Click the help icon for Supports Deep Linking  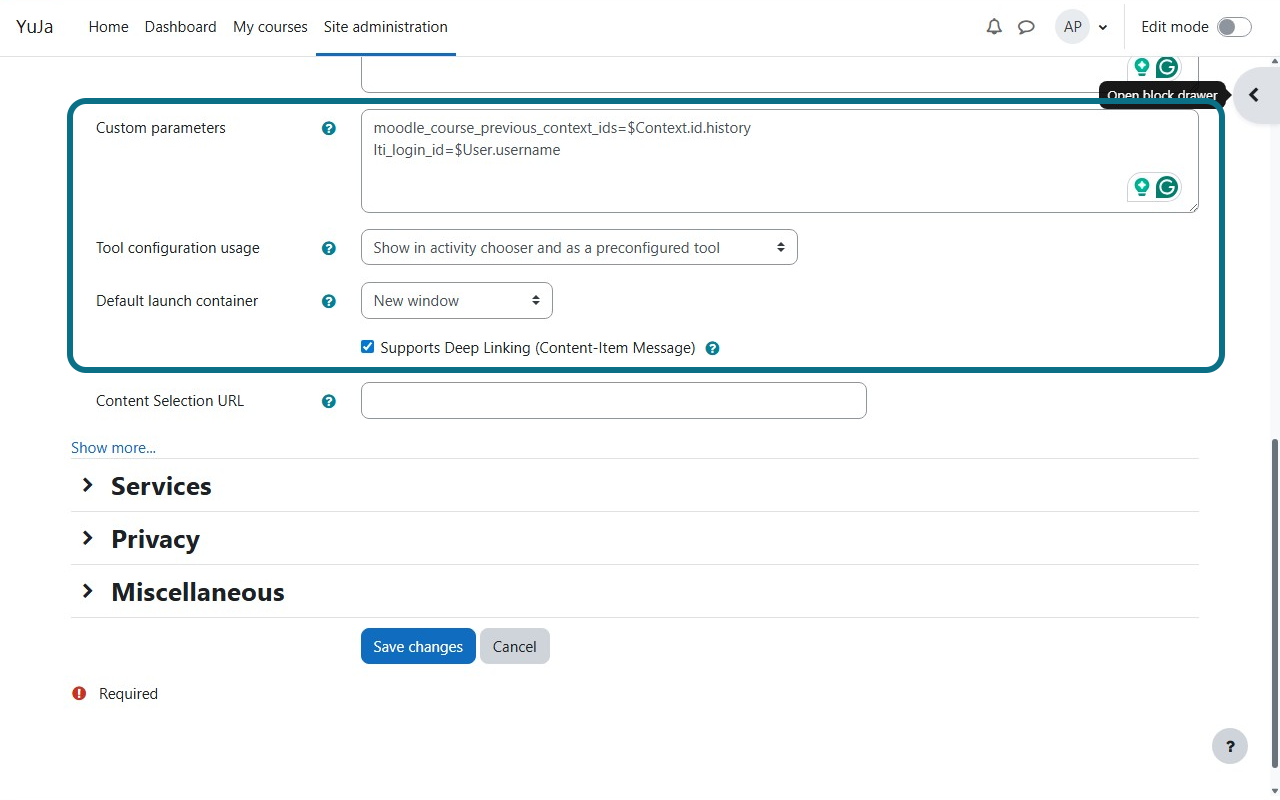[x=712, y=349]
